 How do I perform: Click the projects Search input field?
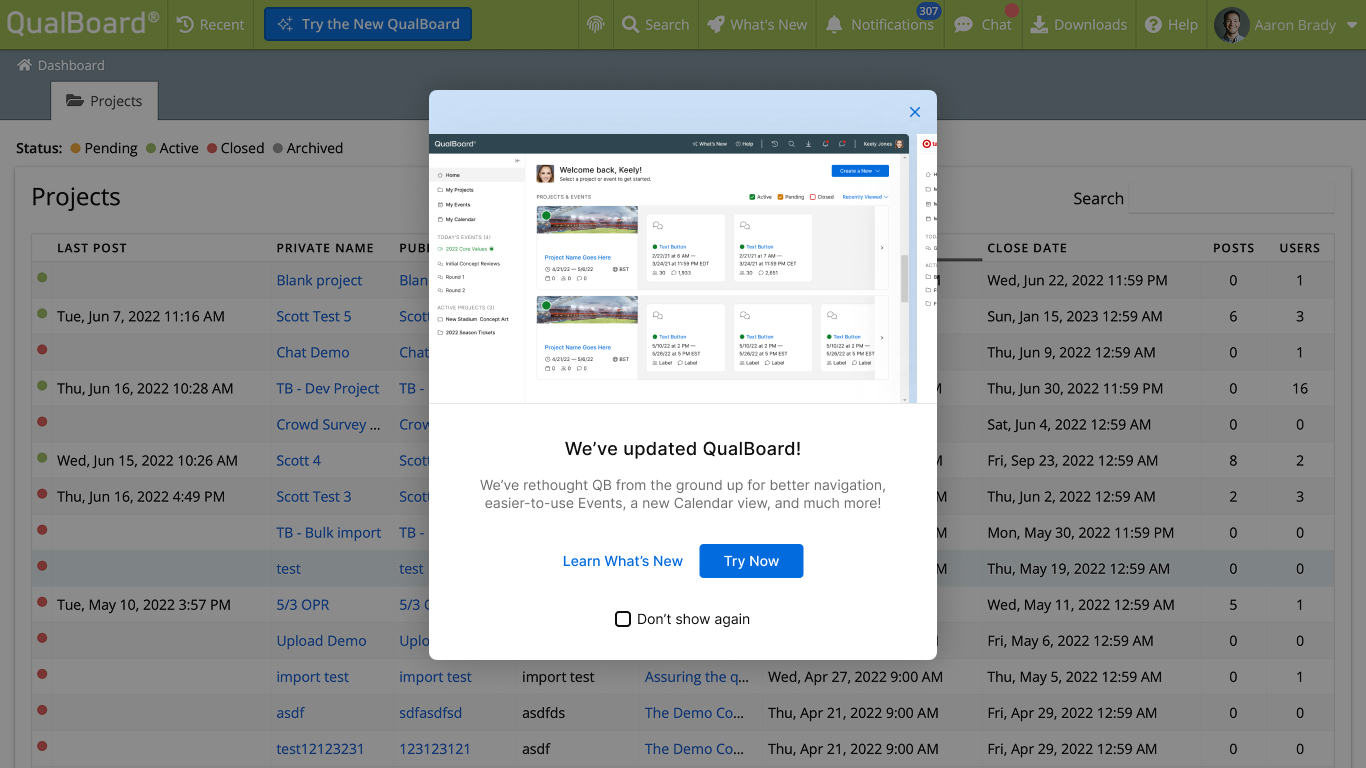tap(1232, 198)
